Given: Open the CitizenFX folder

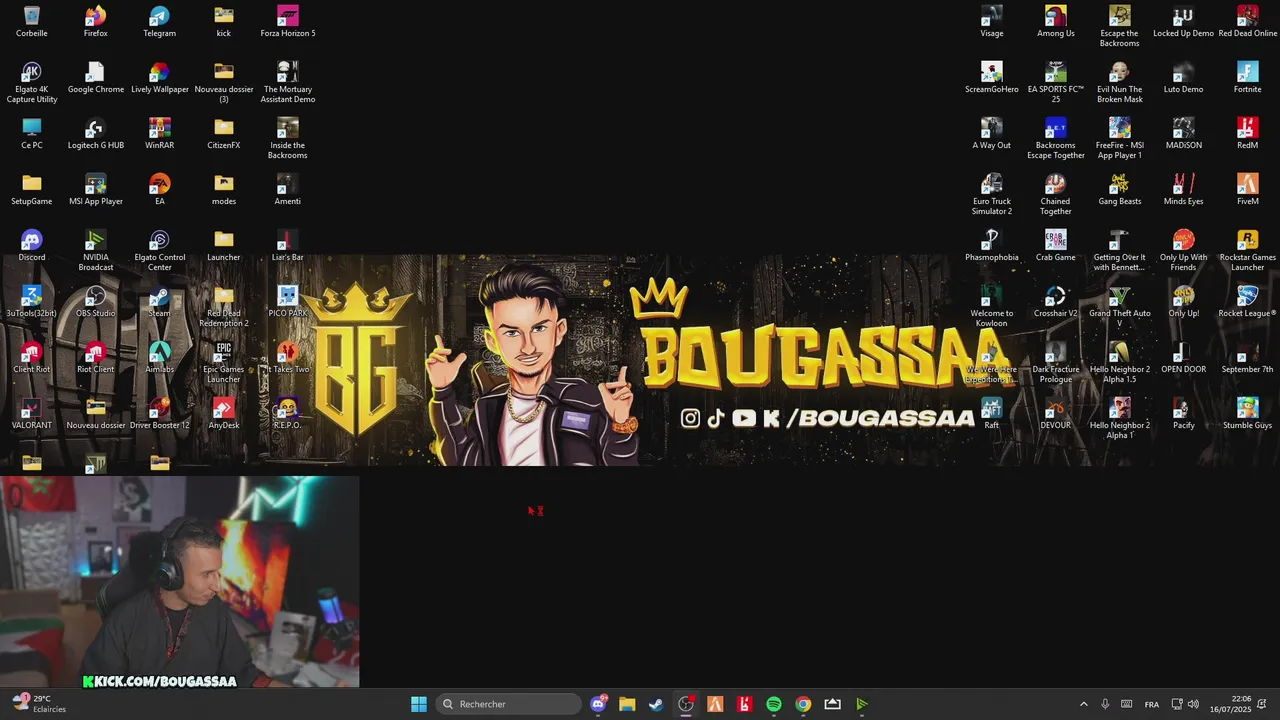Looking at the screenshot, I should point(224,134).
